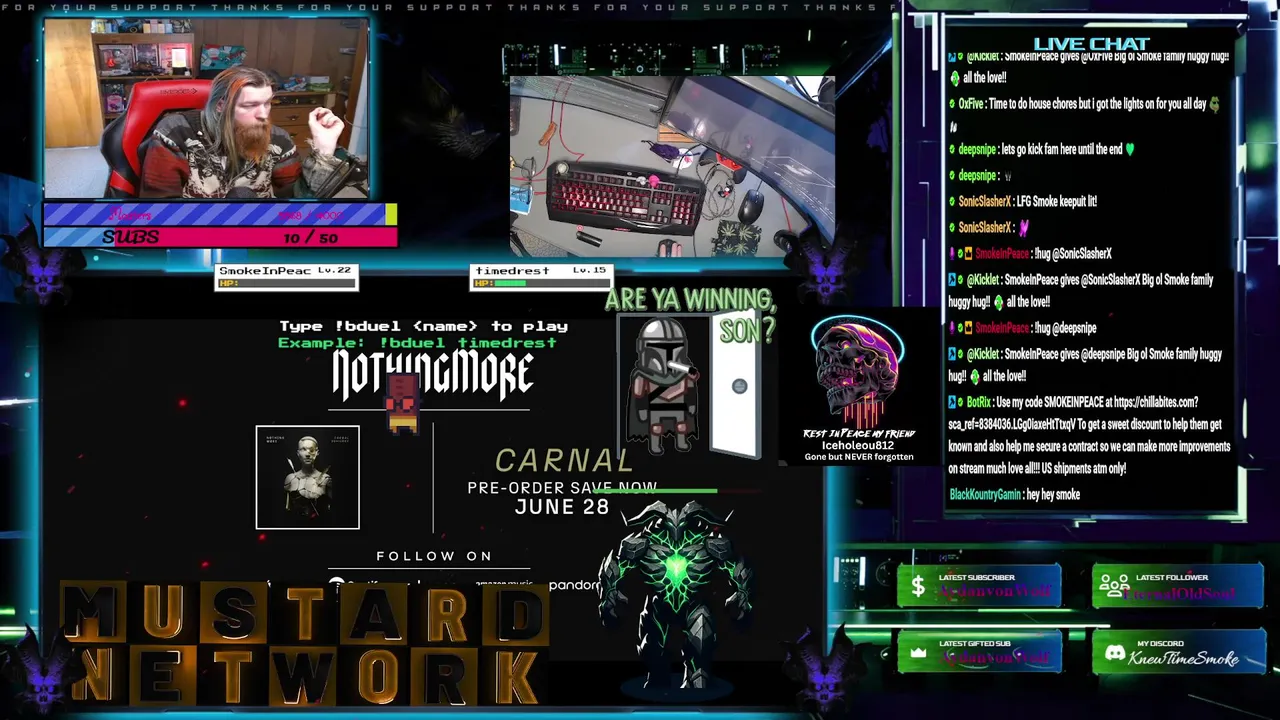This screenshot has width=1280, height=720.
Task: Click the badge beside BotRix username
Action: pyautogui.click(x=953, y=402)
